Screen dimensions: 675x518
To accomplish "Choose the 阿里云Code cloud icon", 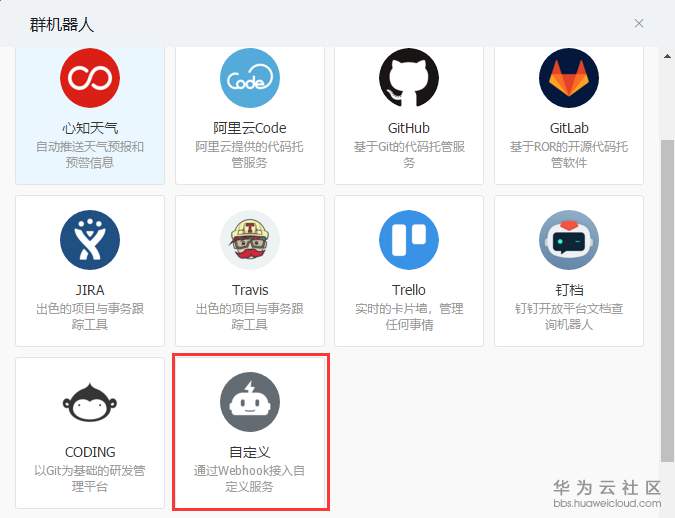I will (x=250, y=78).
